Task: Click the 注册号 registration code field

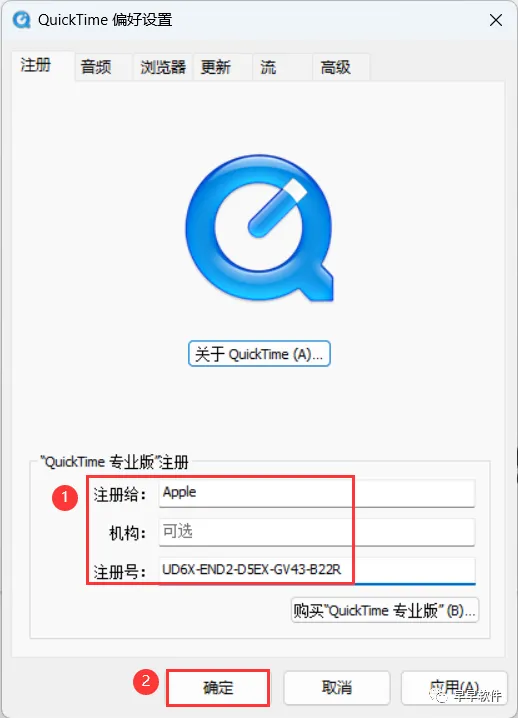Action: 316,571
